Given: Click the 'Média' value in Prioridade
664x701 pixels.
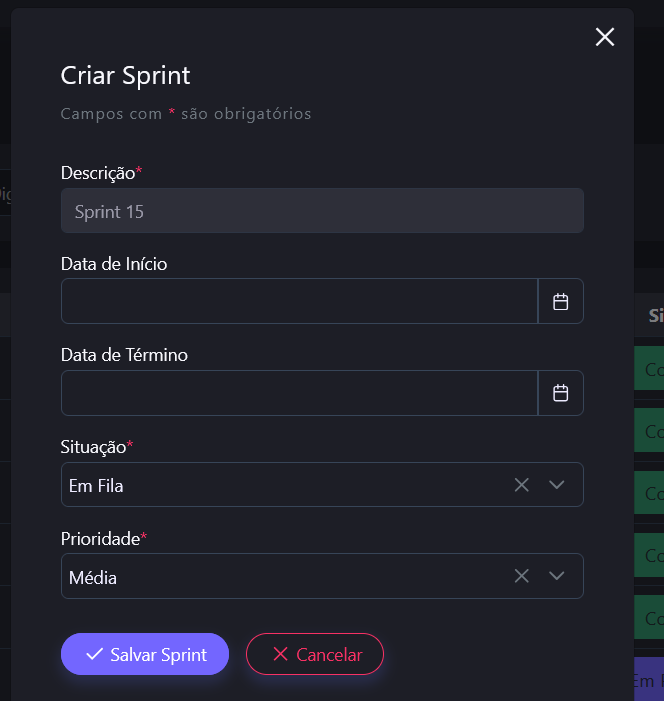Looking at the screenshot, I should 93,577.
